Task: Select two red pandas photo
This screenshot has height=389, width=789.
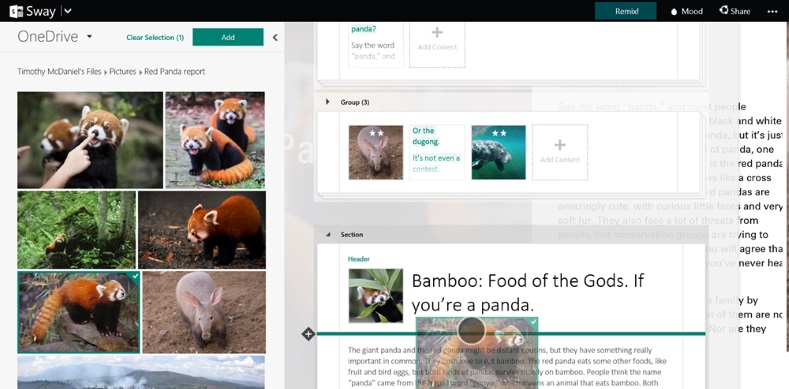Action: click(x=215, y=140)
